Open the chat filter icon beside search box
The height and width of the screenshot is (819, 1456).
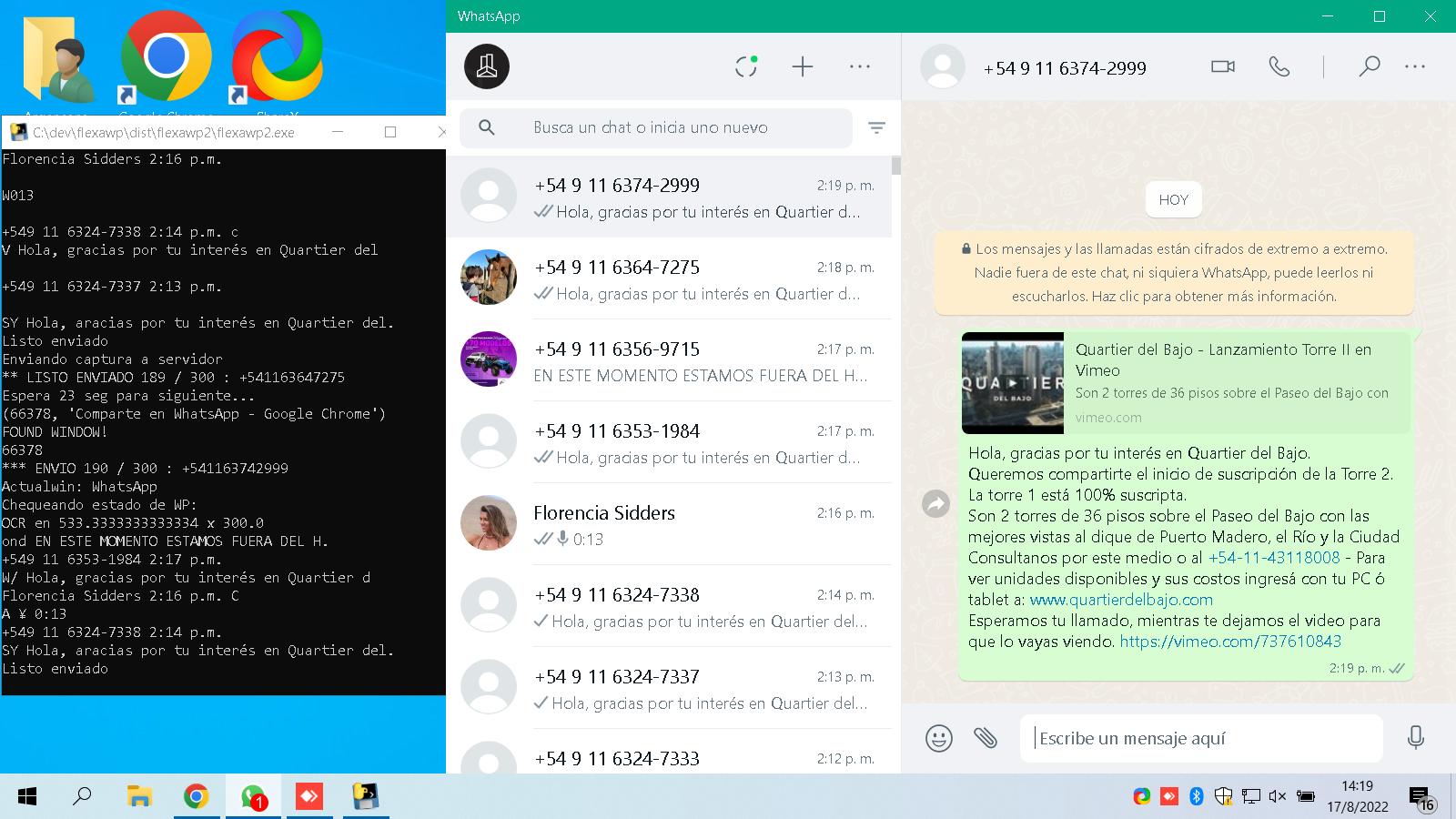click(x=876, y=128)
